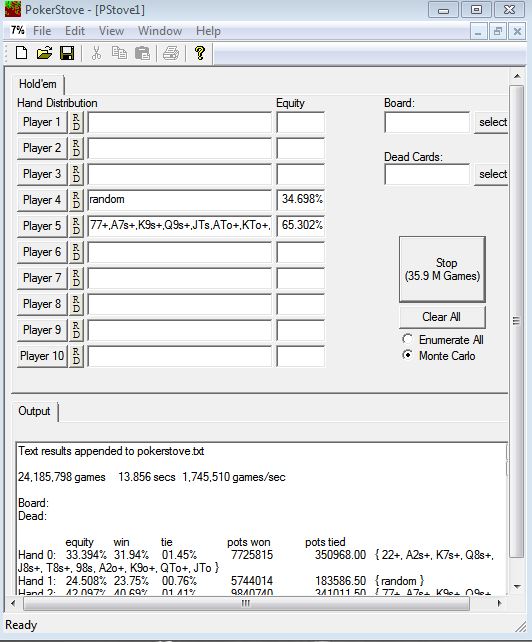Open the View menu

coord(111,31)
